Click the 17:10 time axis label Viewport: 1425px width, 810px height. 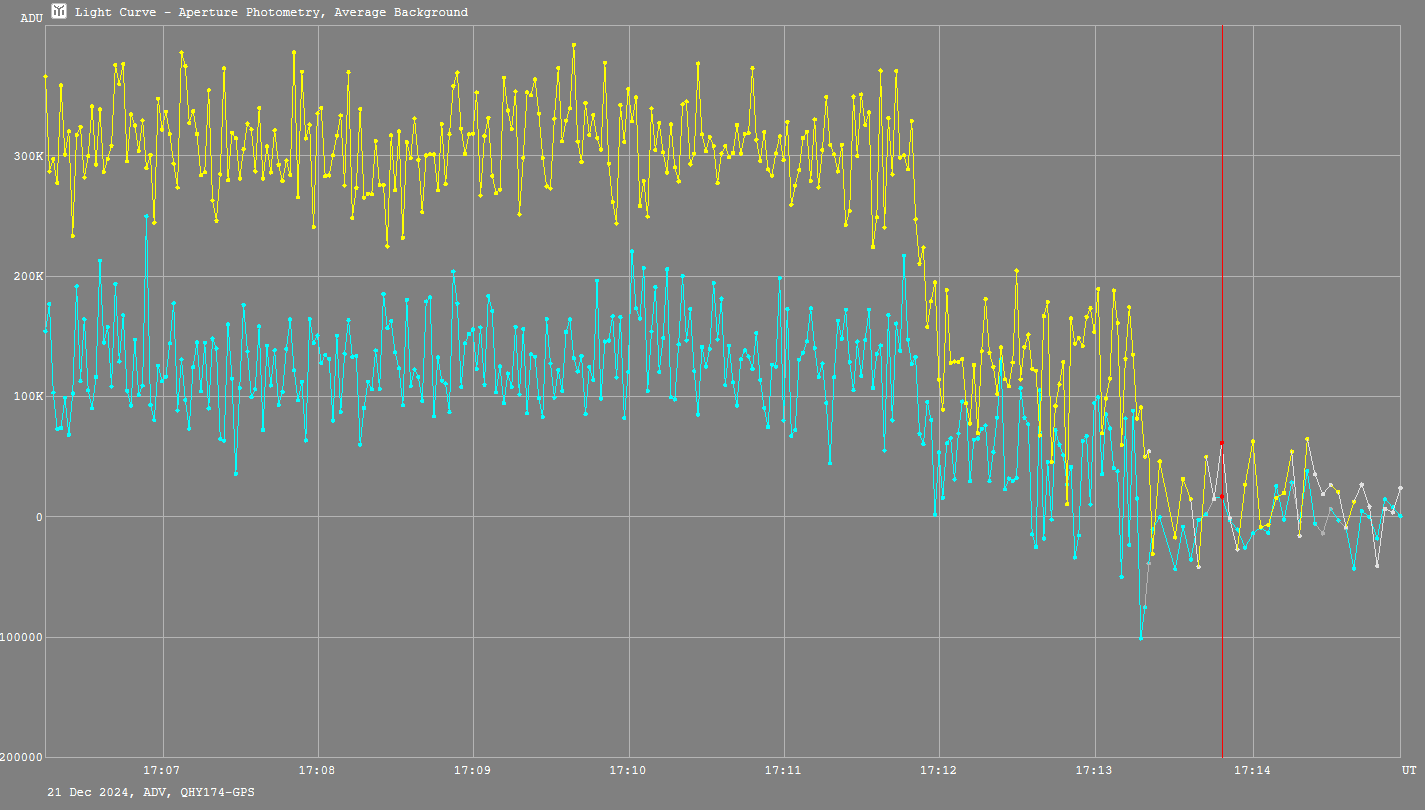tap(628, 770)
